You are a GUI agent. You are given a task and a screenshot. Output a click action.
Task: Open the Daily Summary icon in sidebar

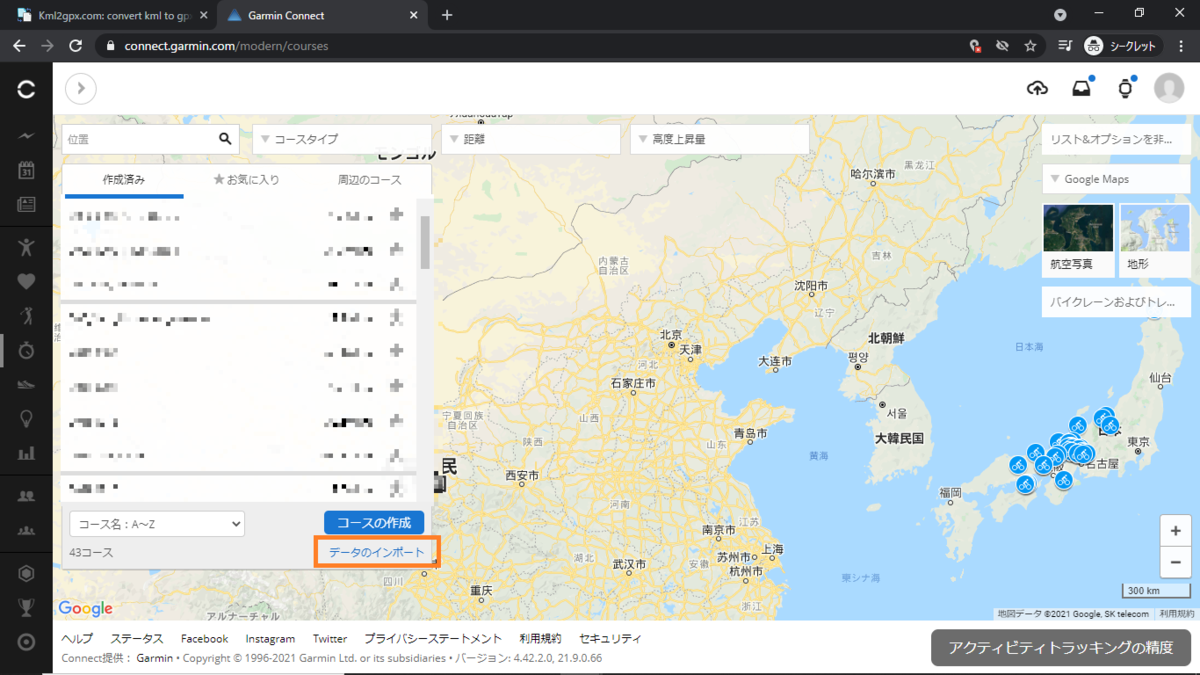pyautogui.click(x=27, y=136)
